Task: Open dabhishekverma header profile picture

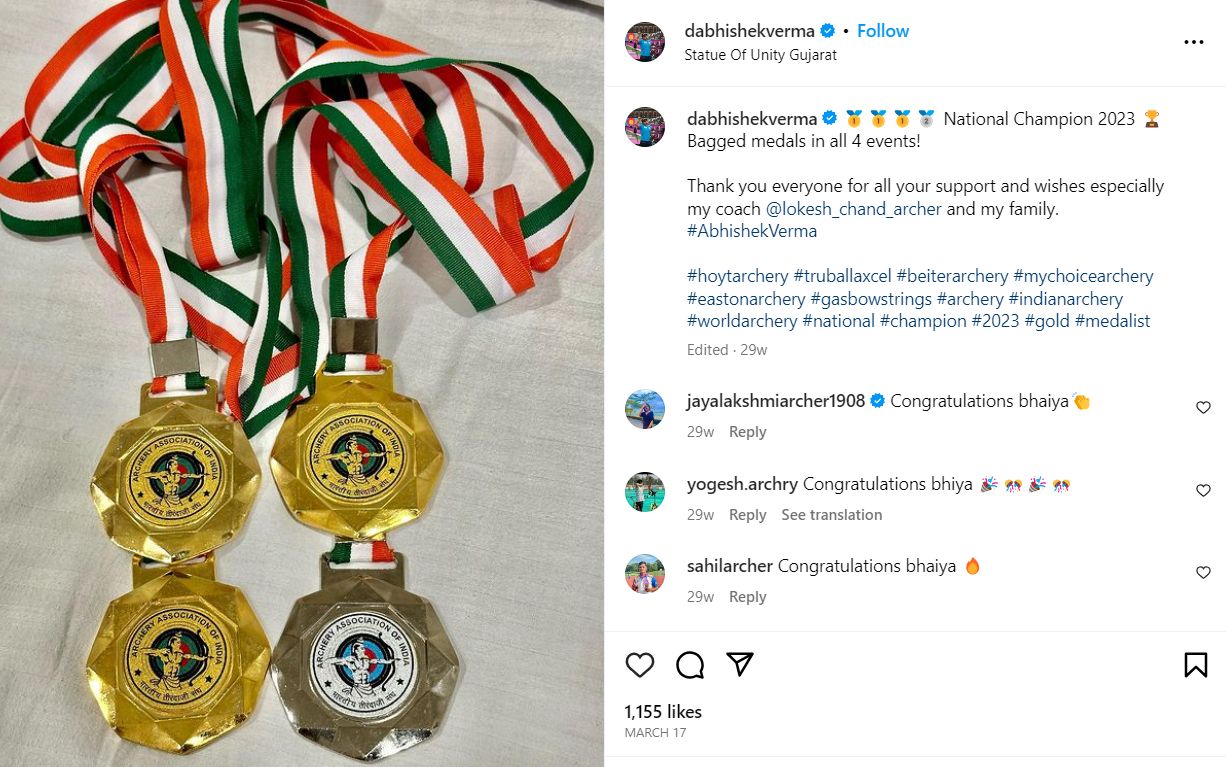Action: click(x=645, y=42)
